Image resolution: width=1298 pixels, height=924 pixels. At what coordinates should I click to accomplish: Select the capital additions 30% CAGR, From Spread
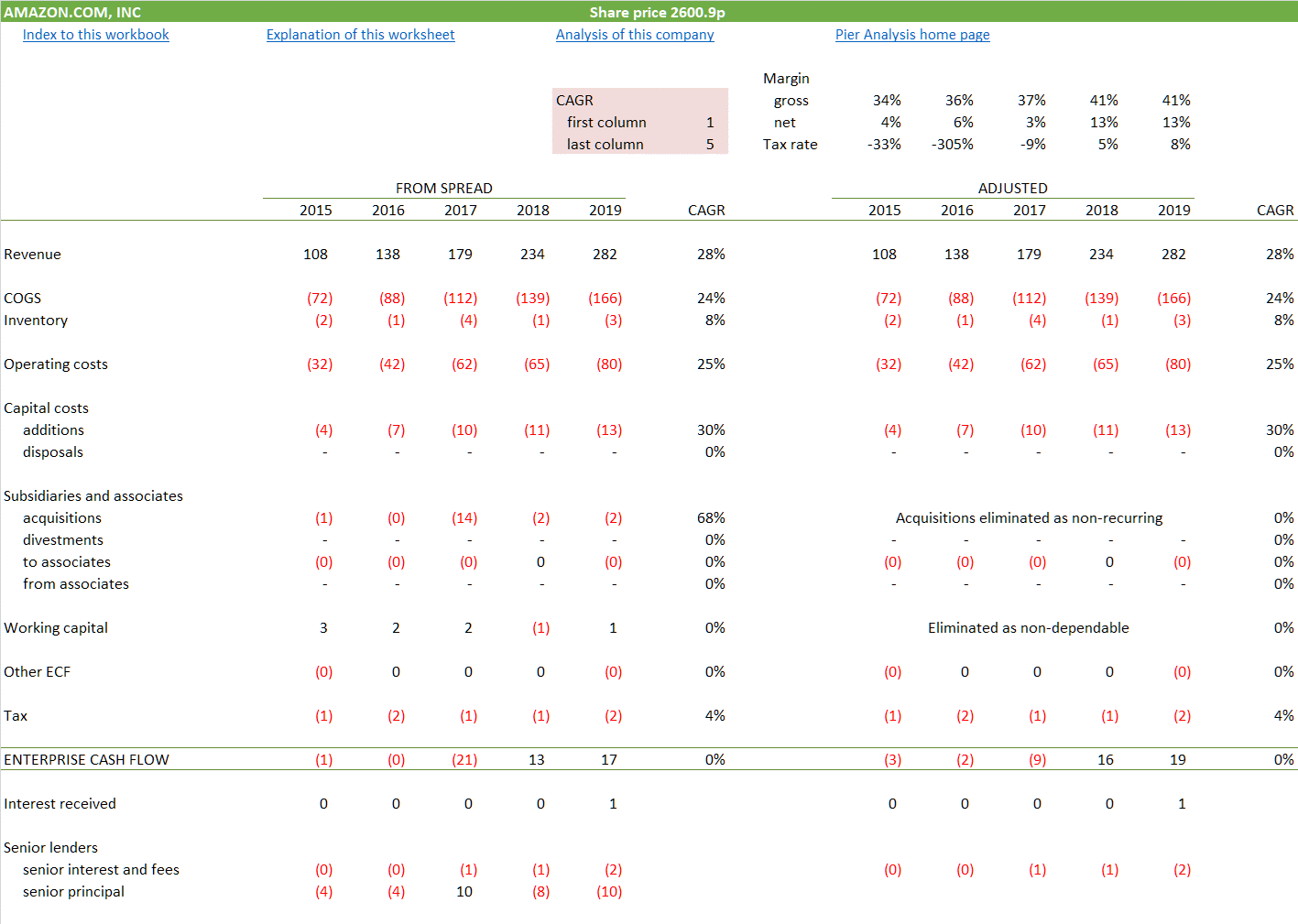point(711,430)
